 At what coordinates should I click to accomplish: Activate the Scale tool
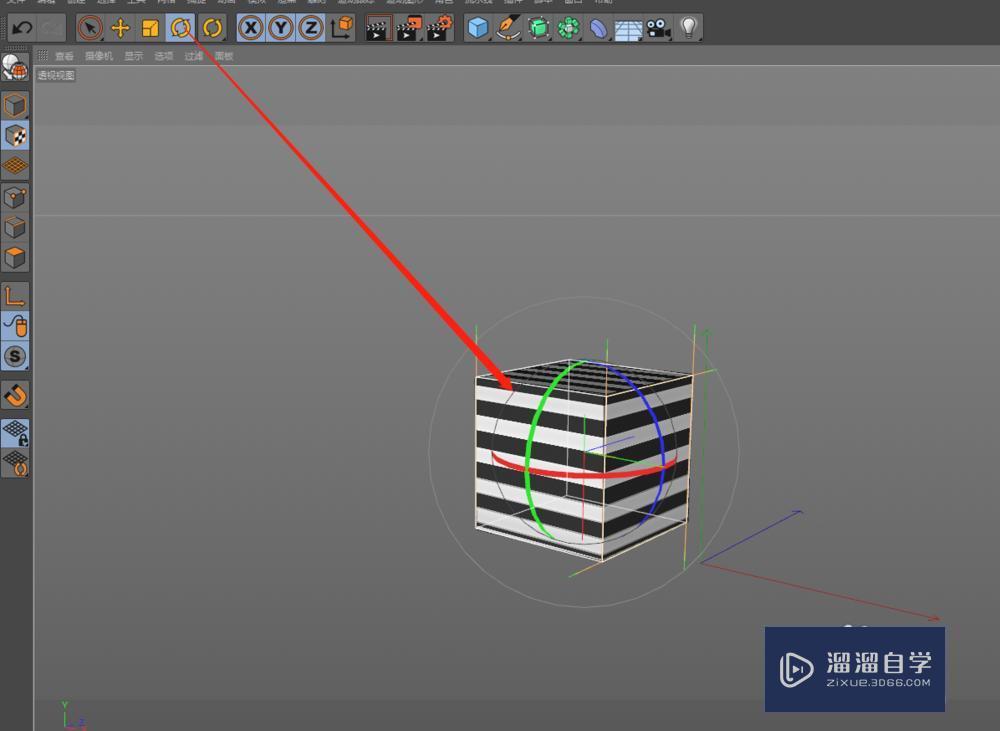(x=151, y=28)
